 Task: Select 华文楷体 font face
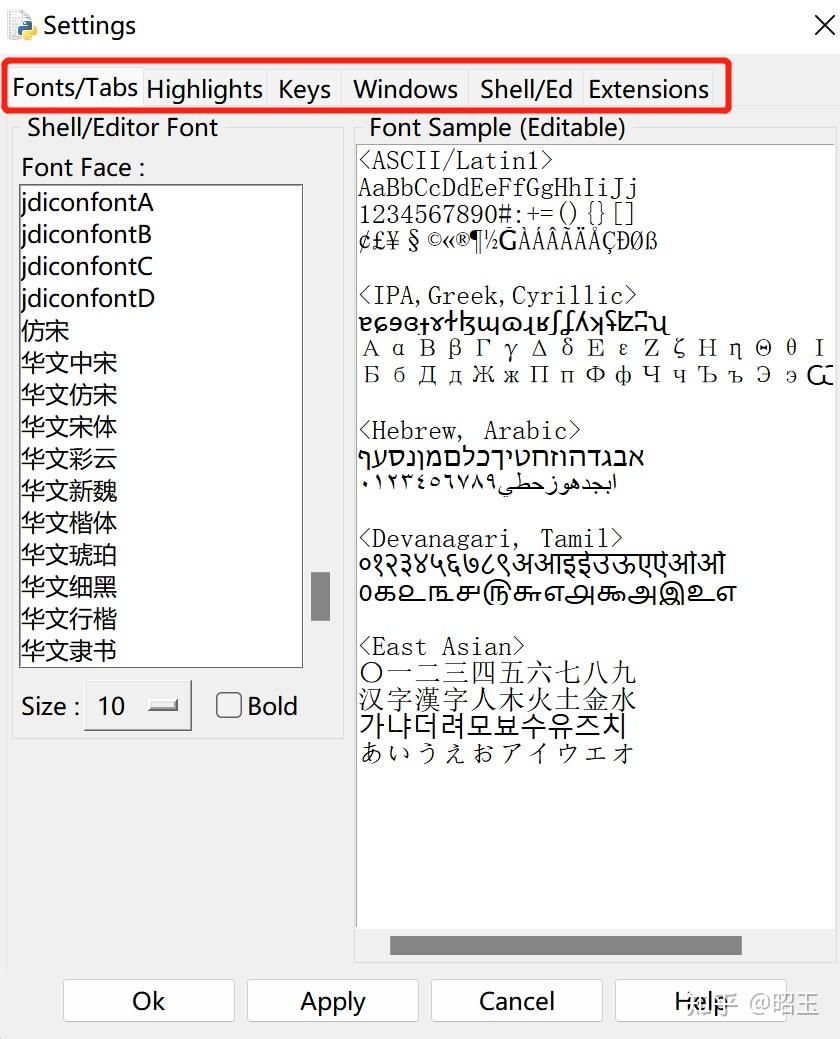(x=69, y=523)
